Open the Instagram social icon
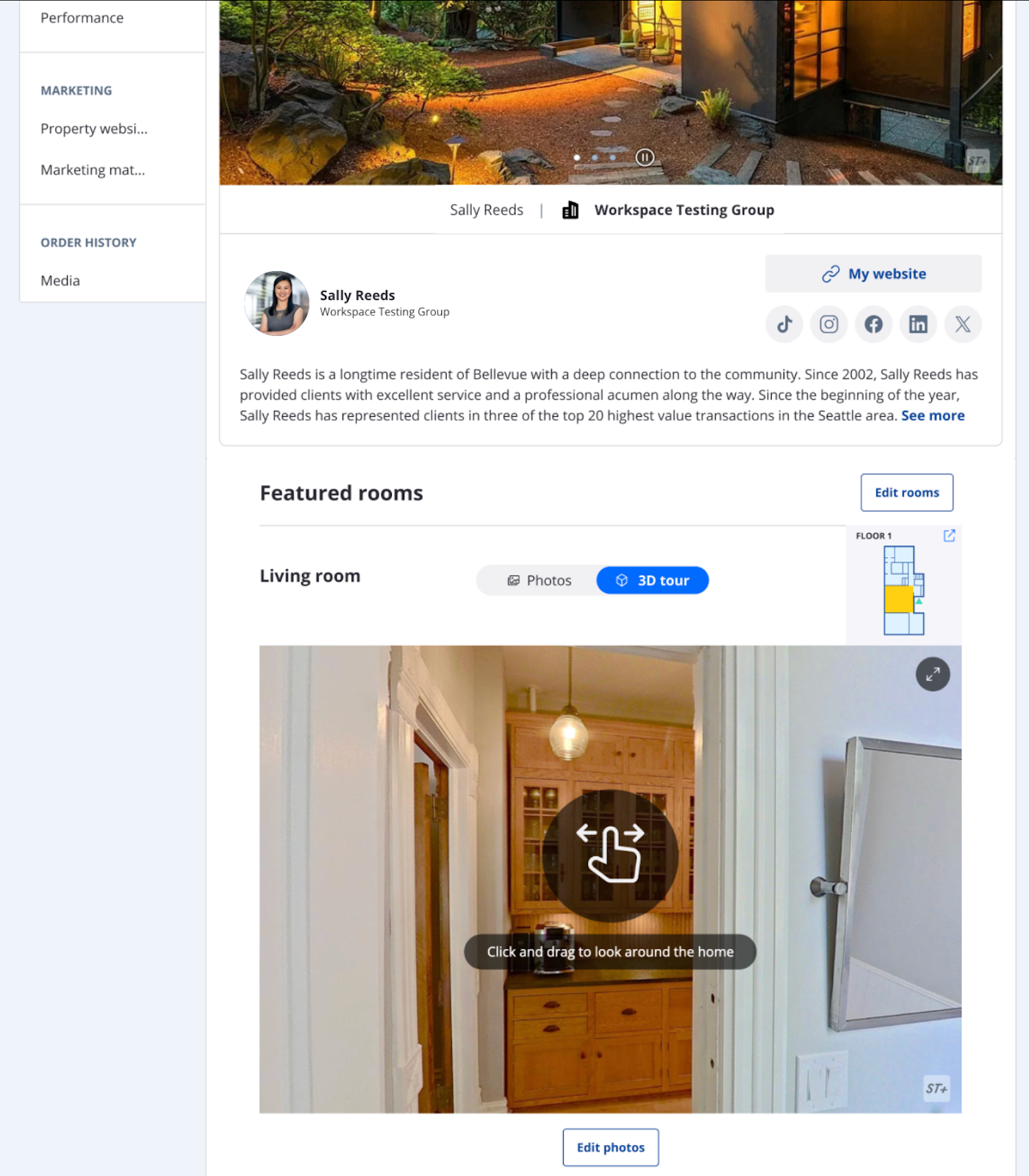Viewport: 1029px width, 1176px height. coord(829,324)
